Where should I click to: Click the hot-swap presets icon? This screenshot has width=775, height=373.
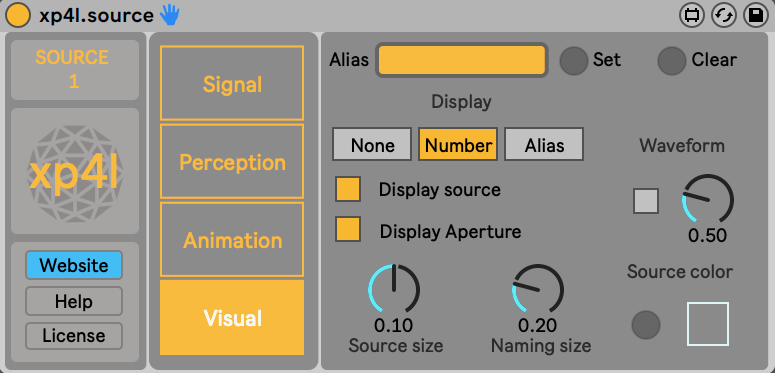click(724, 16)
